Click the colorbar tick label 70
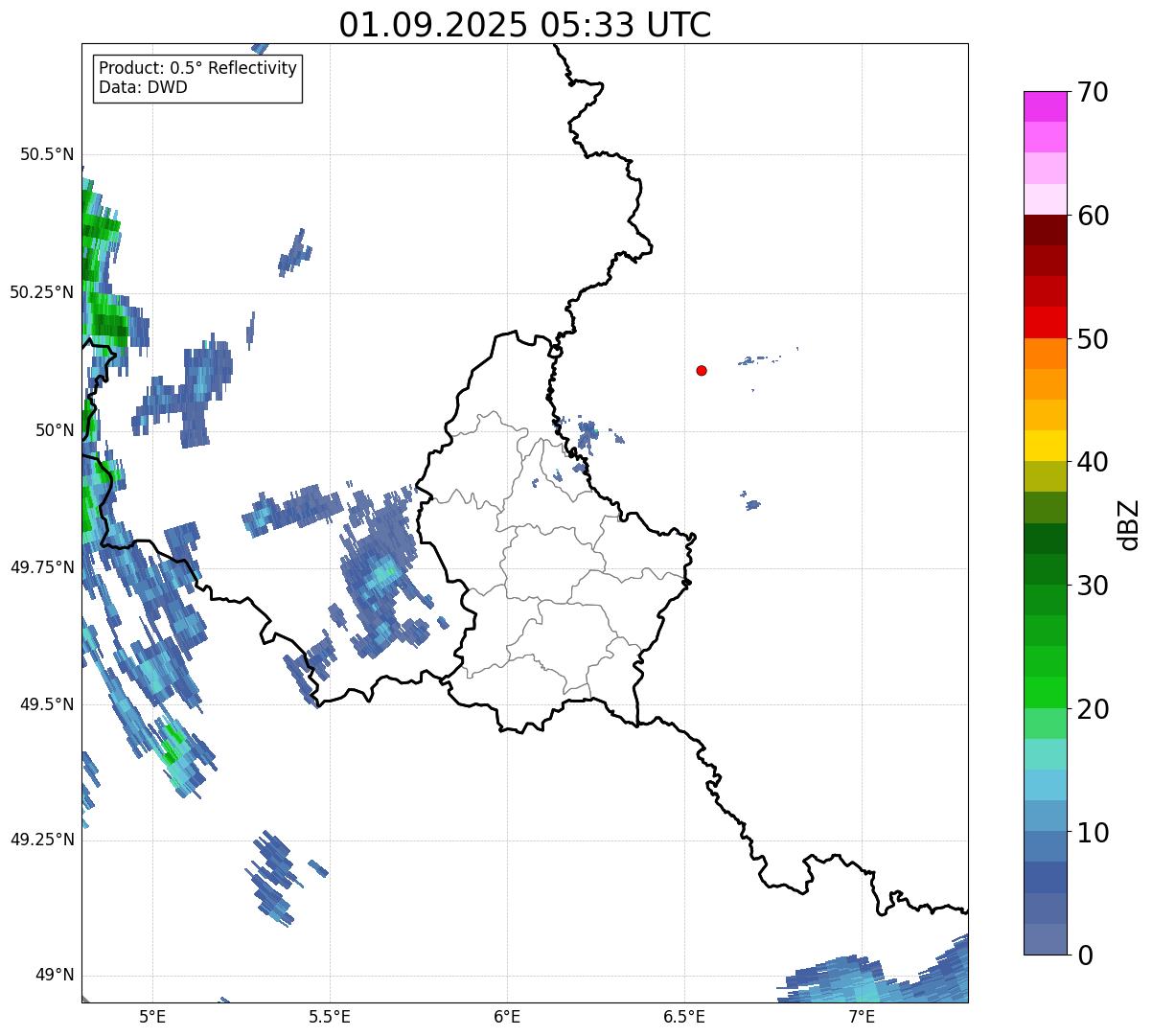The image size is (1152, 1036). pyautogui.click(x=1093, y=92)
